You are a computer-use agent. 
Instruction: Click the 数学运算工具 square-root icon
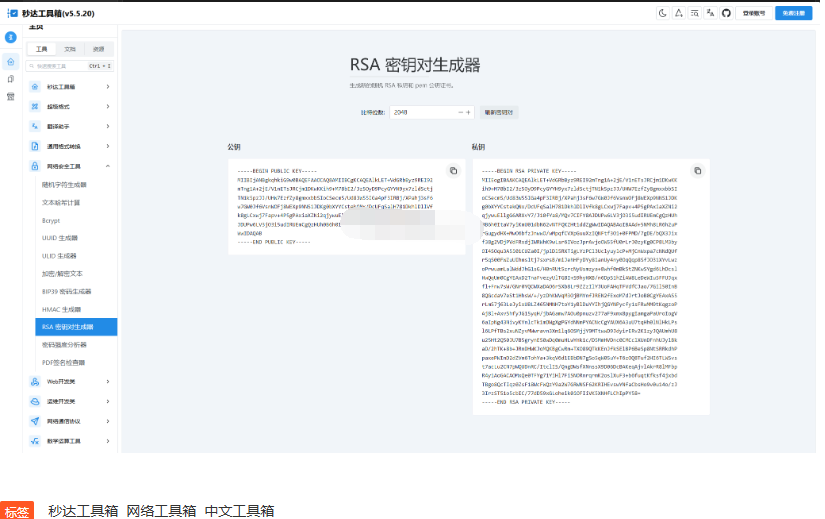[35, 441]
